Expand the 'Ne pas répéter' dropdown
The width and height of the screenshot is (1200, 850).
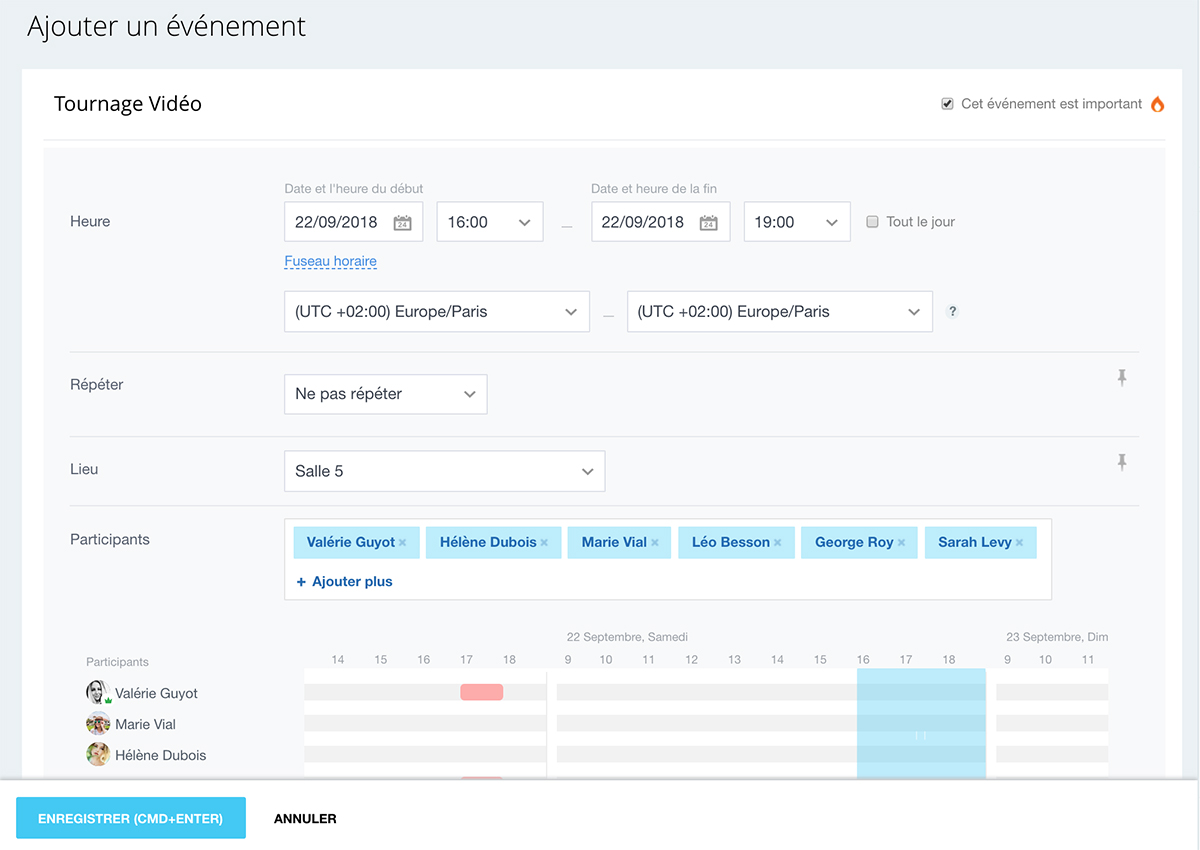click(386, 394)
